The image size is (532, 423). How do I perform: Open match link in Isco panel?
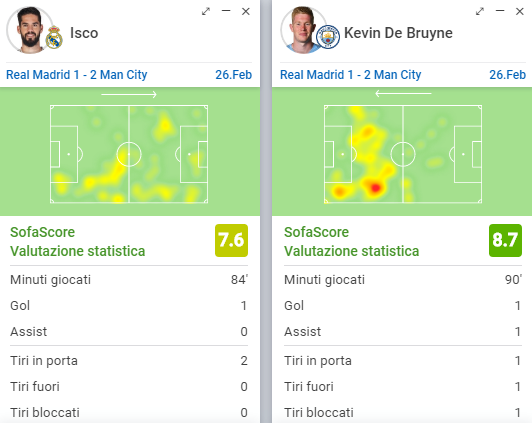coord(77,75)
